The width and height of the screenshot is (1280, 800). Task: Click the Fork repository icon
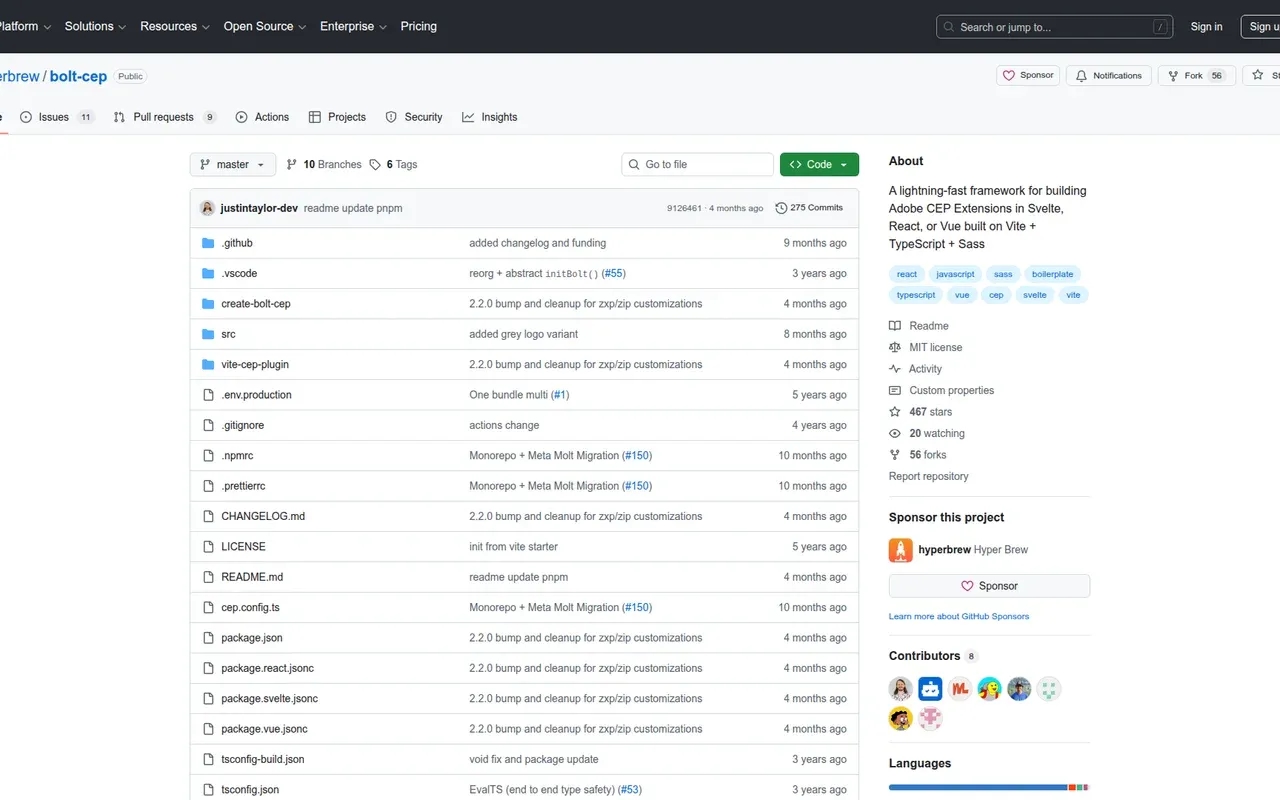coord(1173,76)
